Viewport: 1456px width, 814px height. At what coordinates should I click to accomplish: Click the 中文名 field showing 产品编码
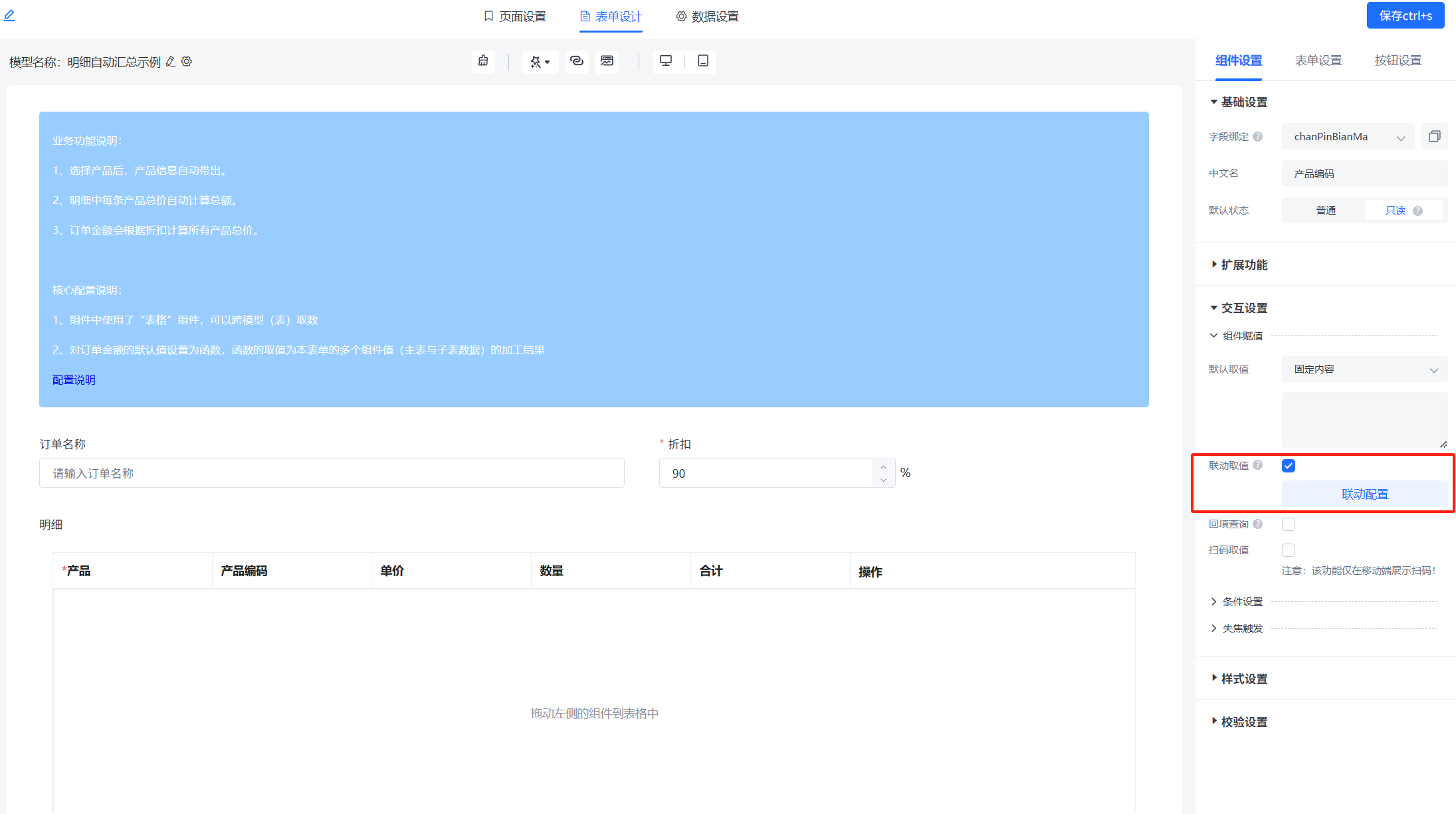tap(1364, 173)
